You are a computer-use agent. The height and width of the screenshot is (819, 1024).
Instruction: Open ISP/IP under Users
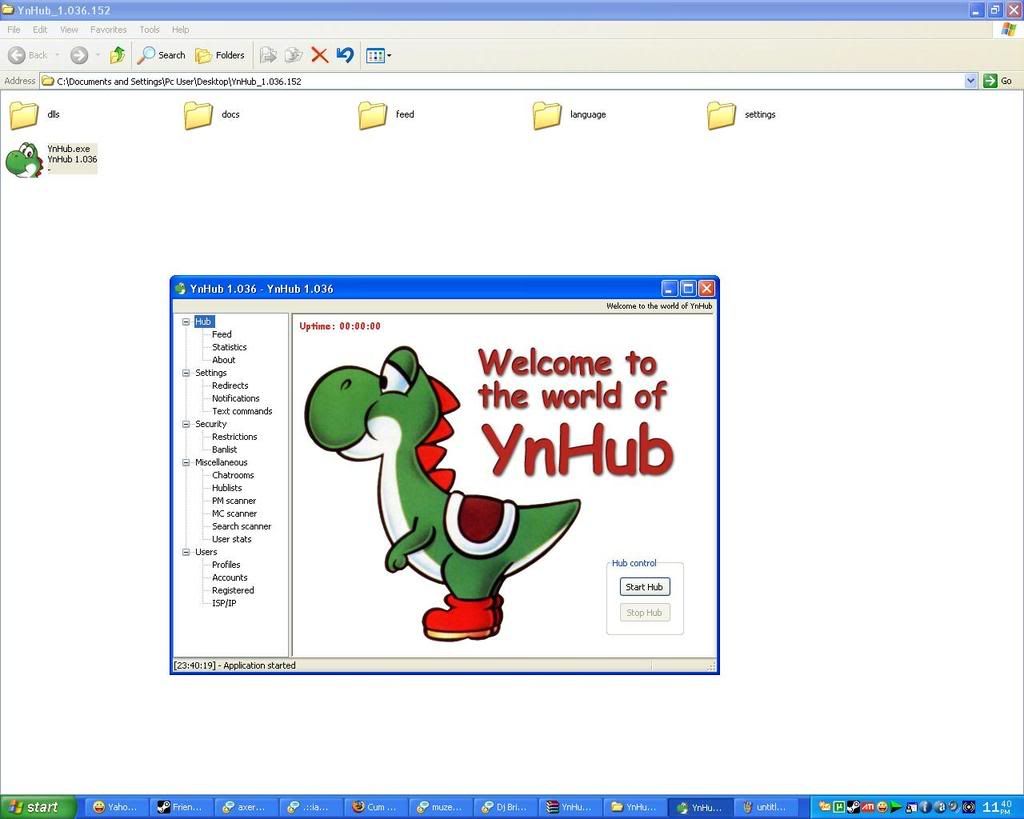click(224, 603)
